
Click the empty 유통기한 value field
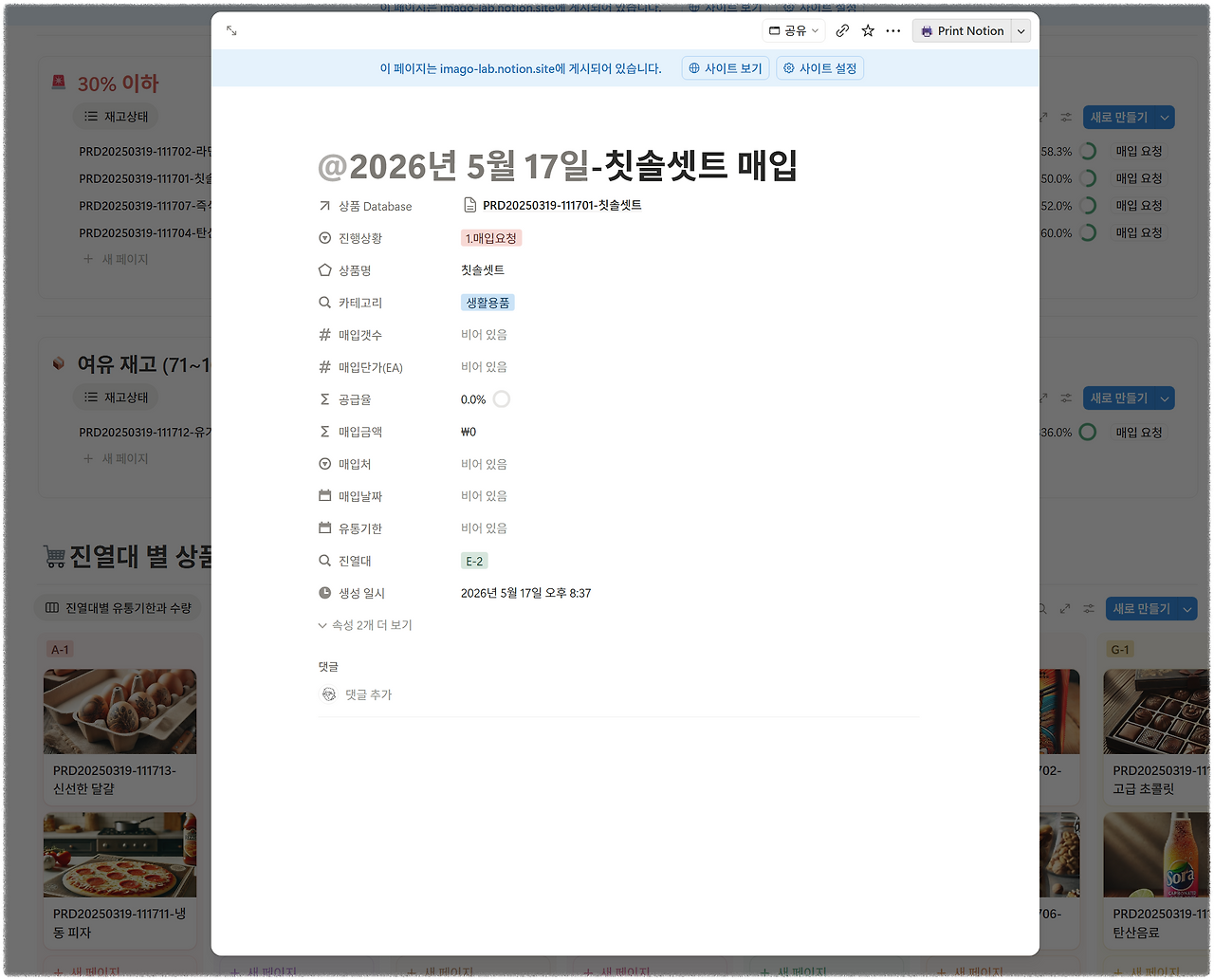coord(484,528)
